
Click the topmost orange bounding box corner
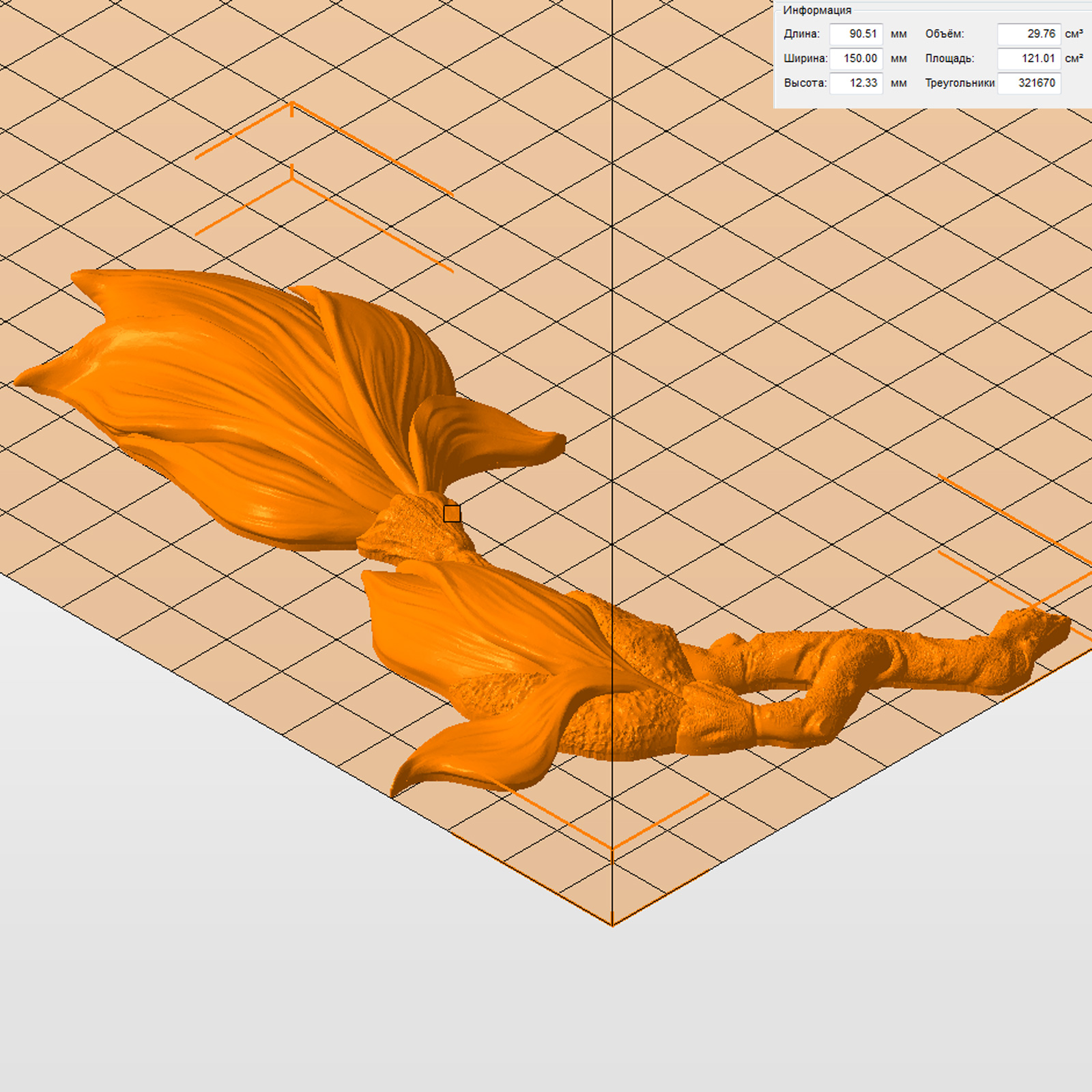(x=292, y=104)
